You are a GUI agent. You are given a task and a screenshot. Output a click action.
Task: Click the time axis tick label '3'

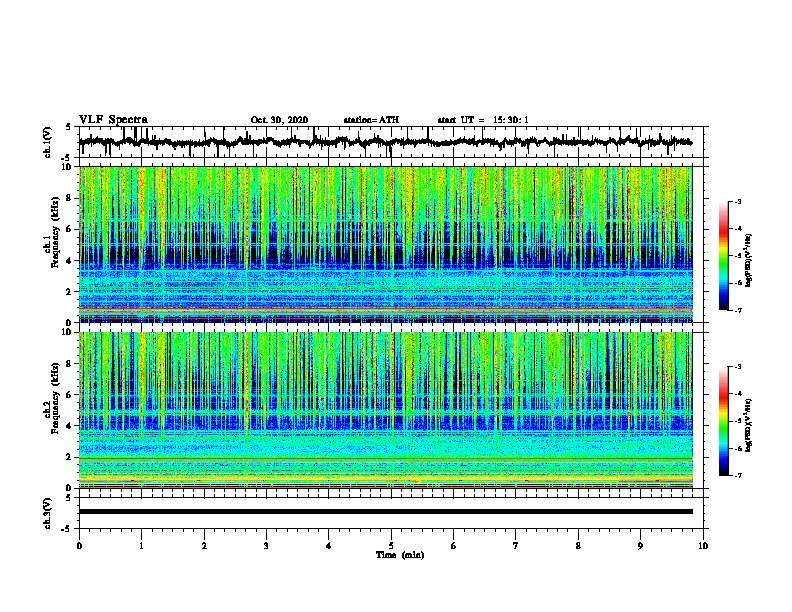coord(266,546)
